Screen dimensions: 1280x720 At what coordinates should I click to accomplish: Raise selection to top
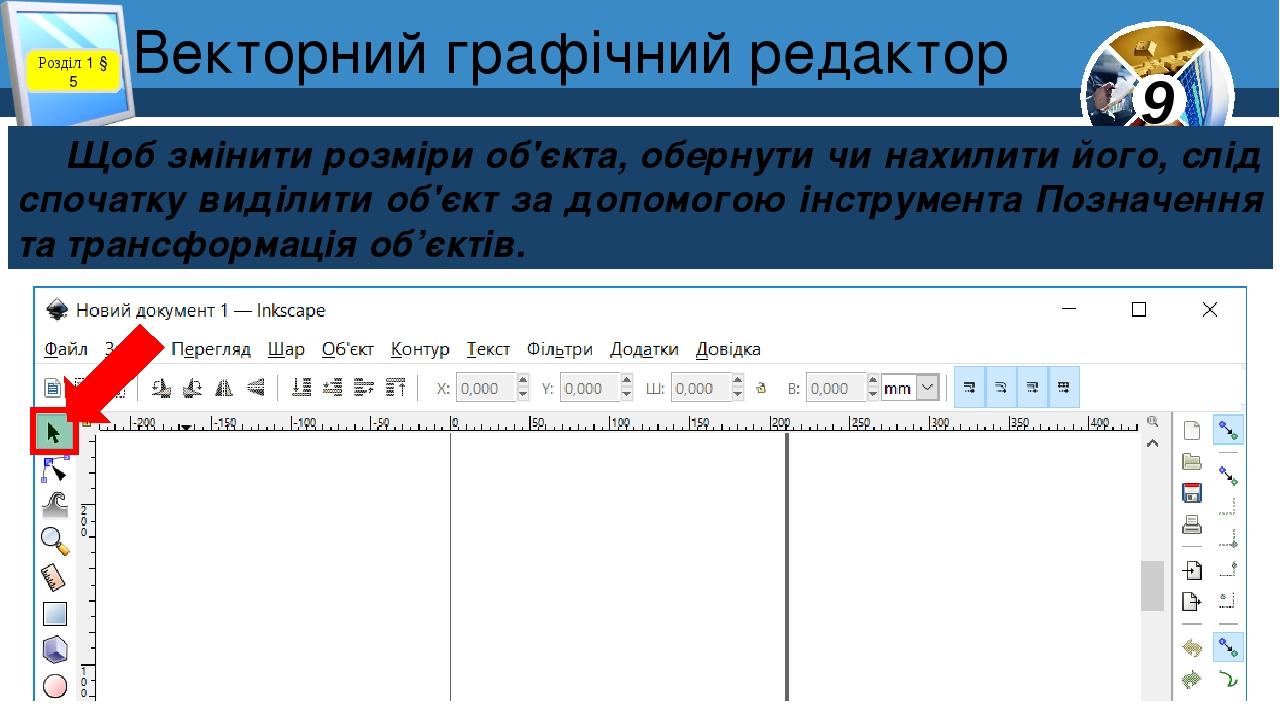tap(396, 388)
